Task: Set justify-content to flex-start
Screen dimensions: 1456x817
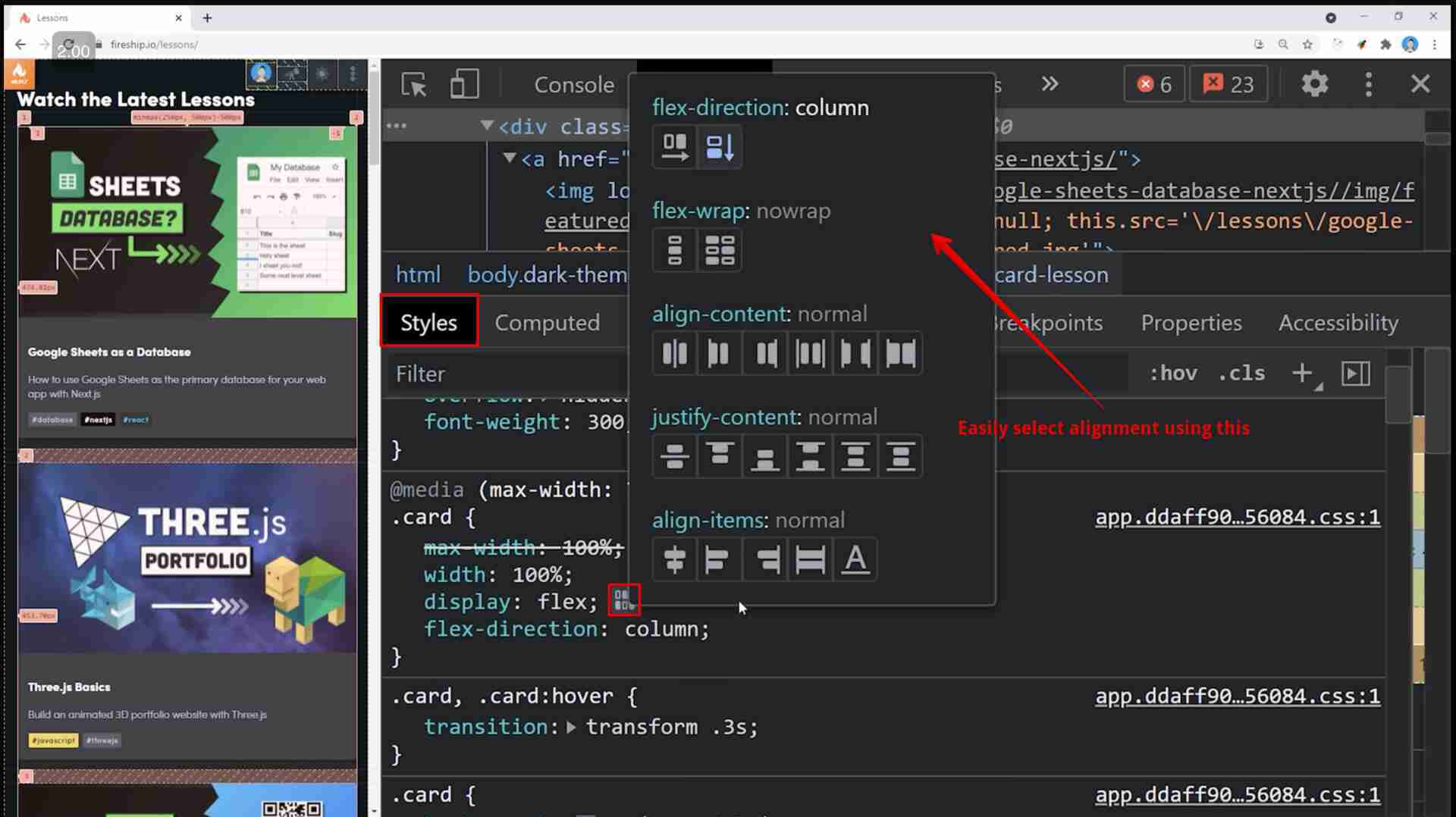Action: (x=719, y=456)
